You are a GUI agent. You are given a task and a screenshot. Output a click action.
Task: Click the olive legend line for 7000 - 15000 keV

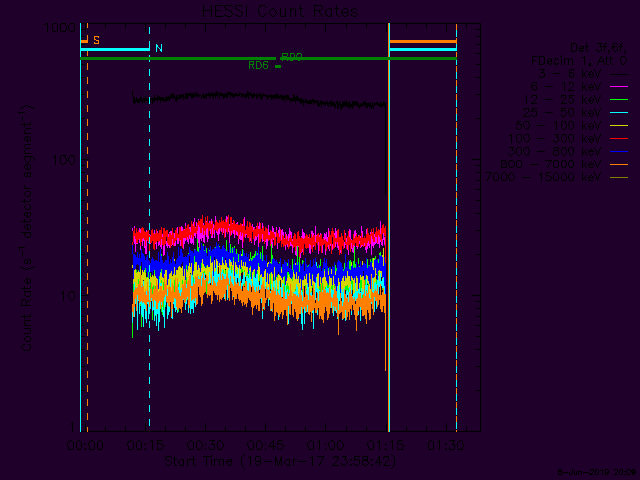tap(619, 178)
